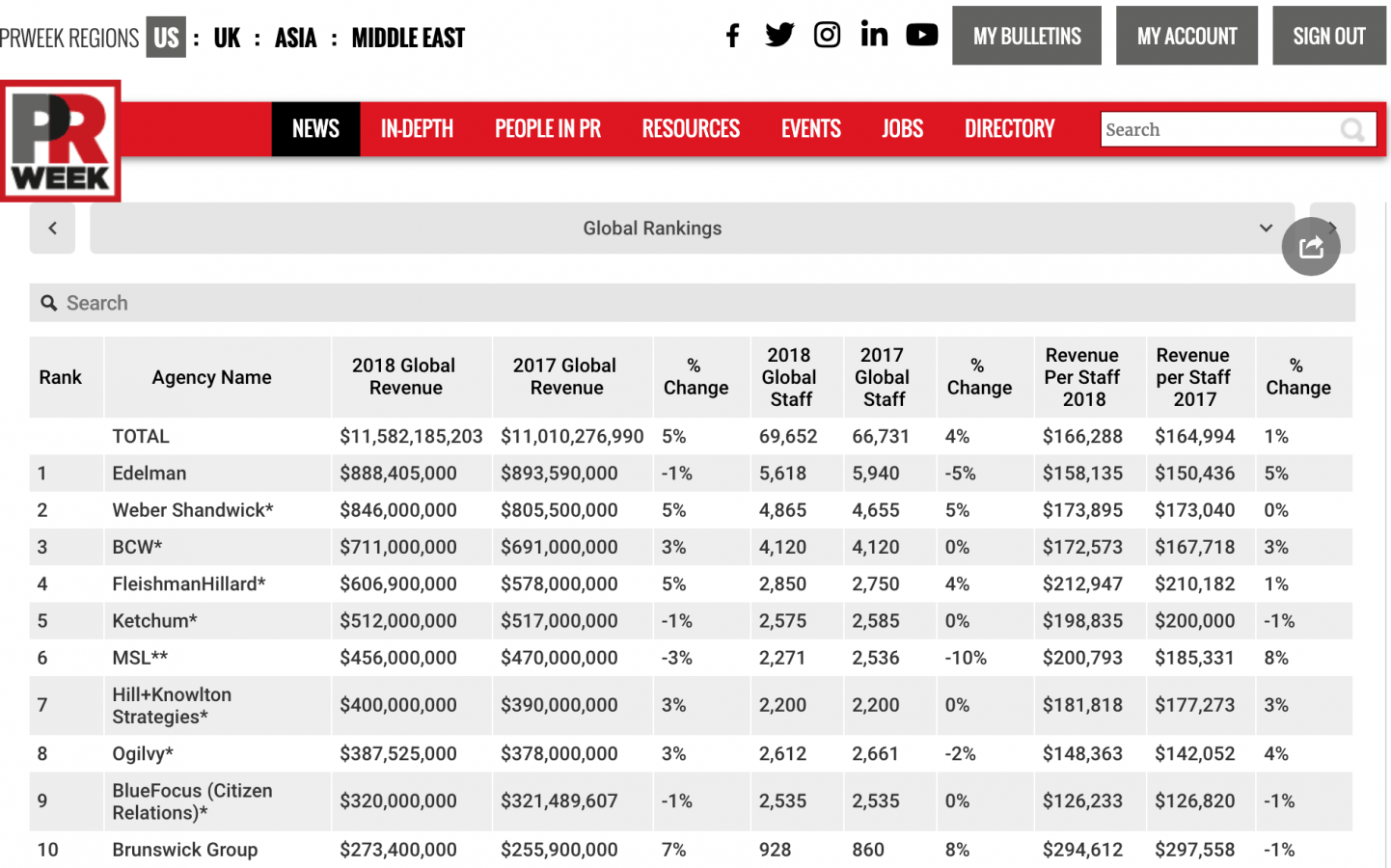Screen dimensions: 1391x868
Task: Click $212,947 revenue per staff cell
Action: coord(1082,583)
